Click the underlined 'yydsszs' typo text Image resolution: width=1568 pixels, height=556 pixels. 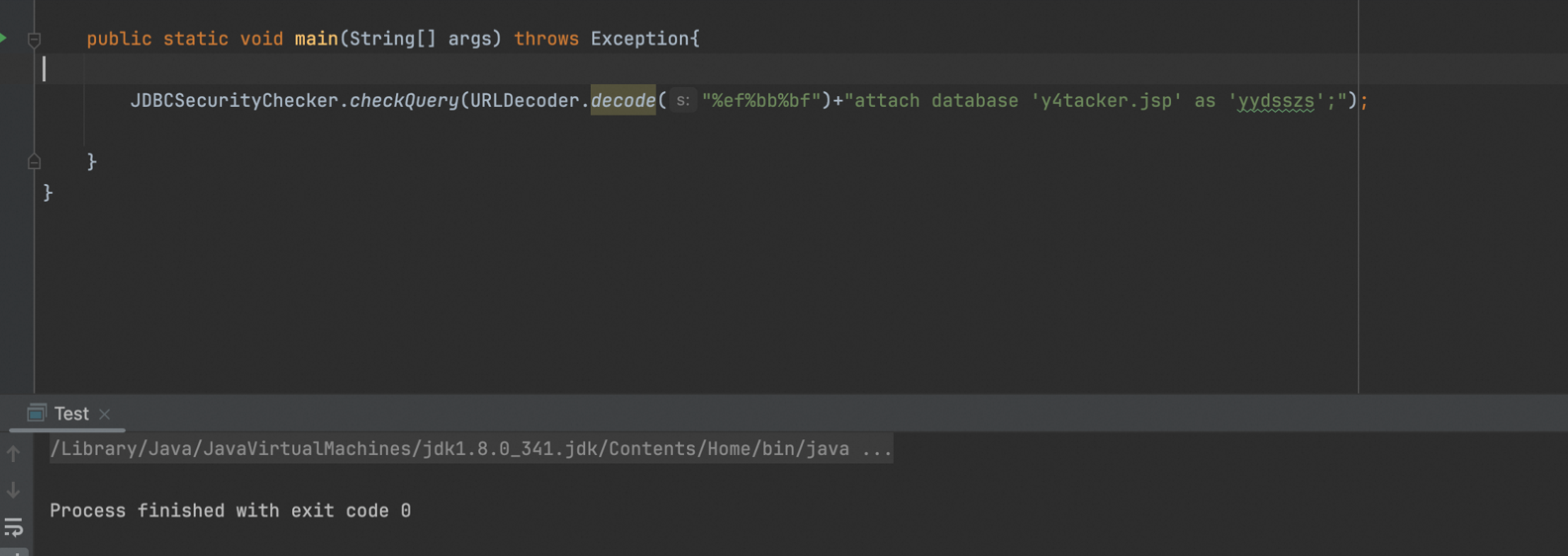pyautogui.click(x=1276, y=101)
